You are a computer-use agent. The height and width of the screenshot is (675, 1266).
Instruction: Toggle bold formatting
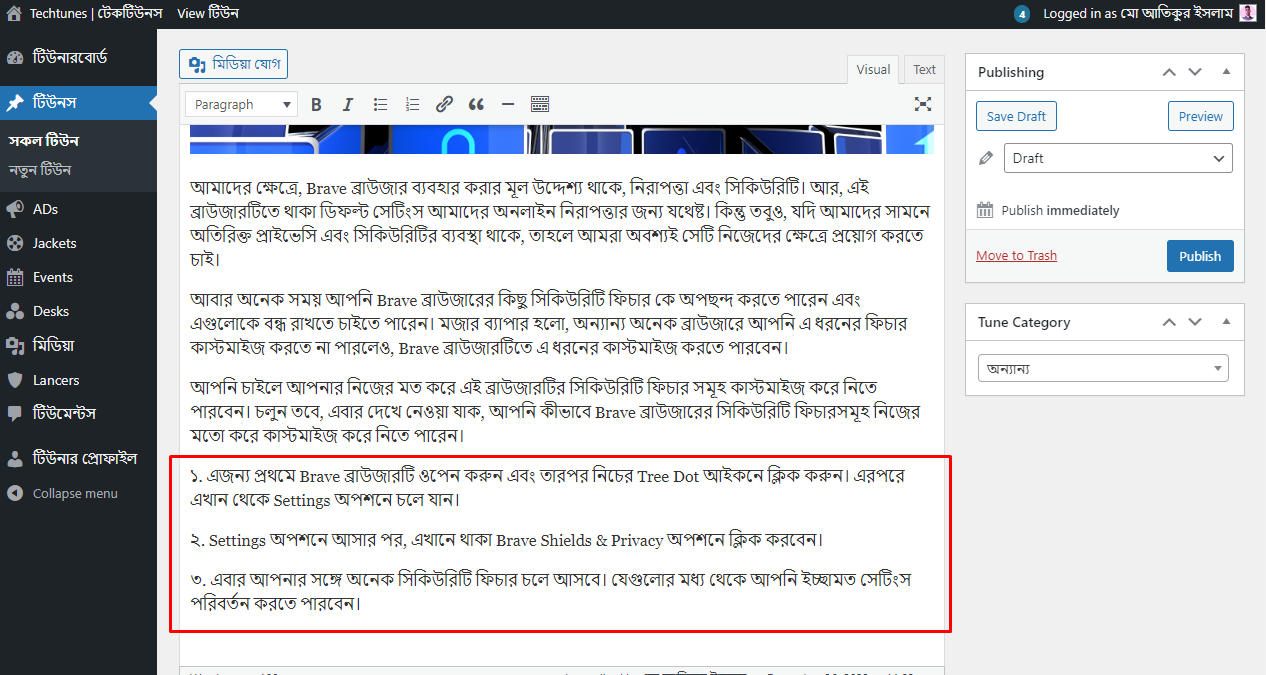(x=316, y=103)
